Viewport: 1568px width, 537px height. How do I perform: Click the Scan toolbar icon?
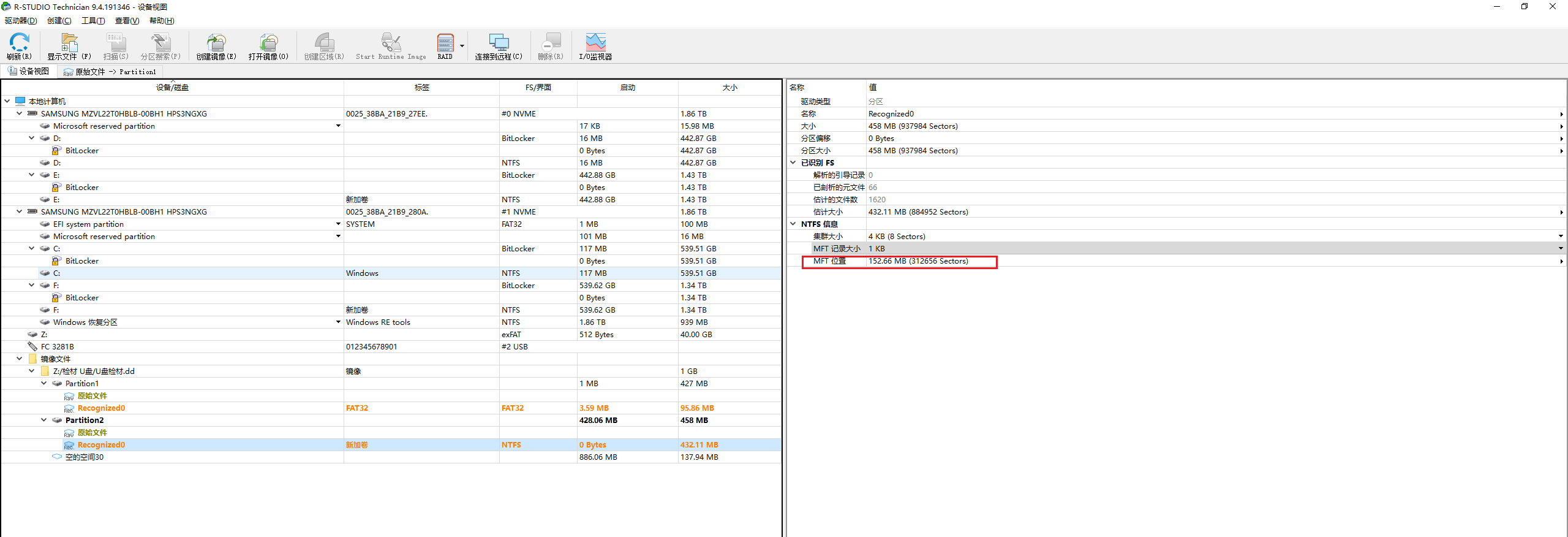116,47
